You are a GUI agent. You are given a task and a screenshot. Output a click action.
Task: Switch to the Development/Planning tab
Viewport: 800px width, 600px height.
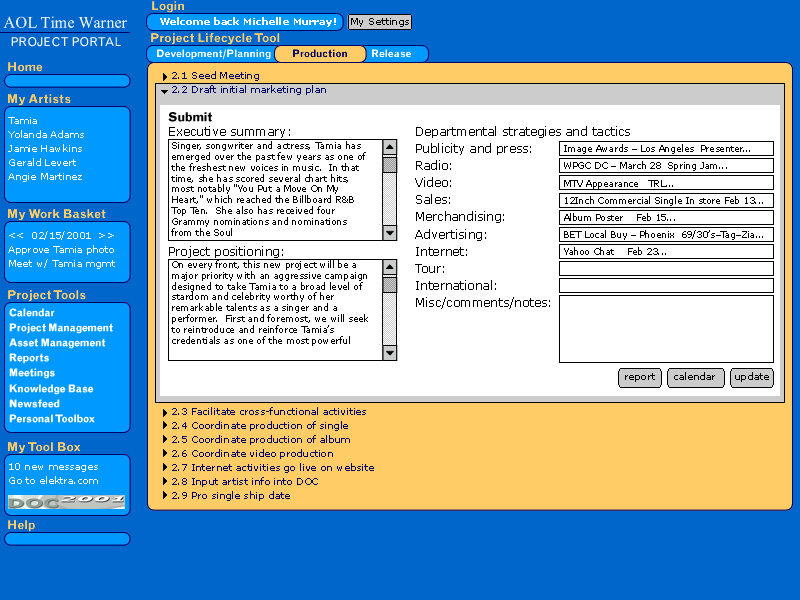coord(213,54)
